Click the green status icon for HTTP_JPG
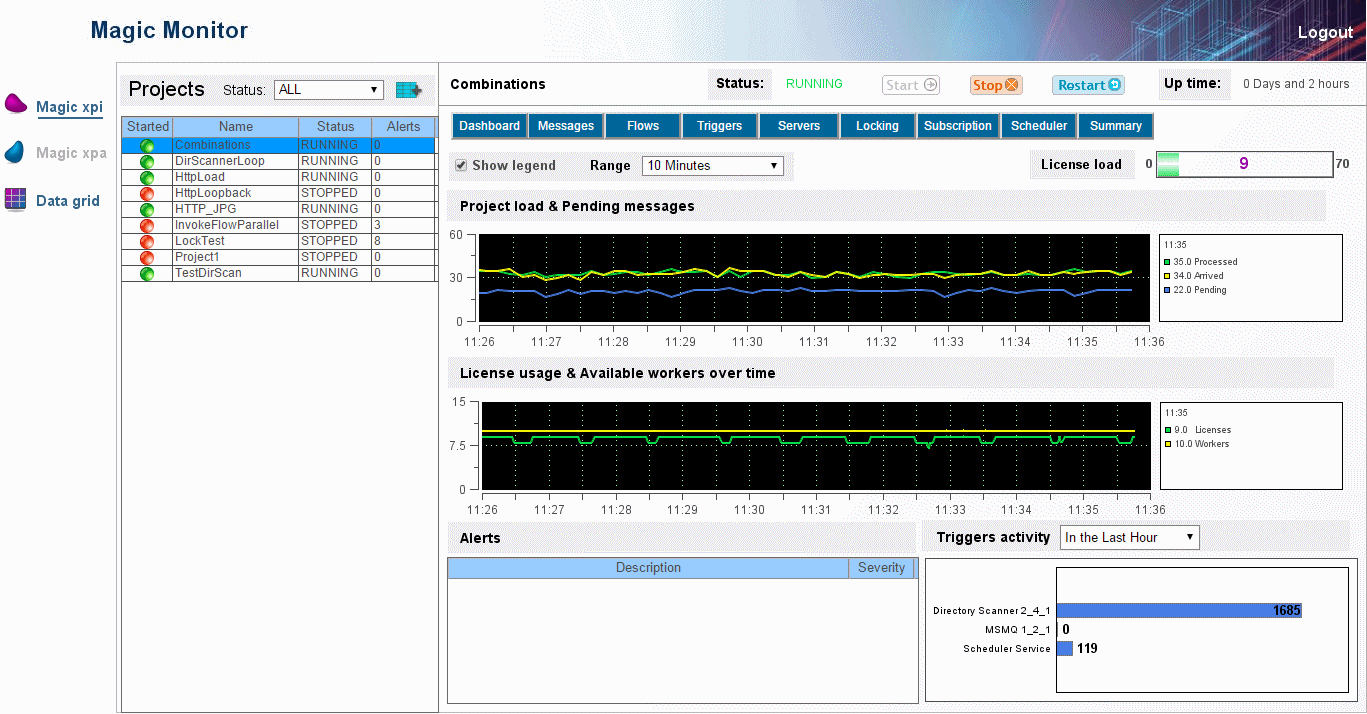The height and width of the screenshot is (714, 1367). point(147,209)
